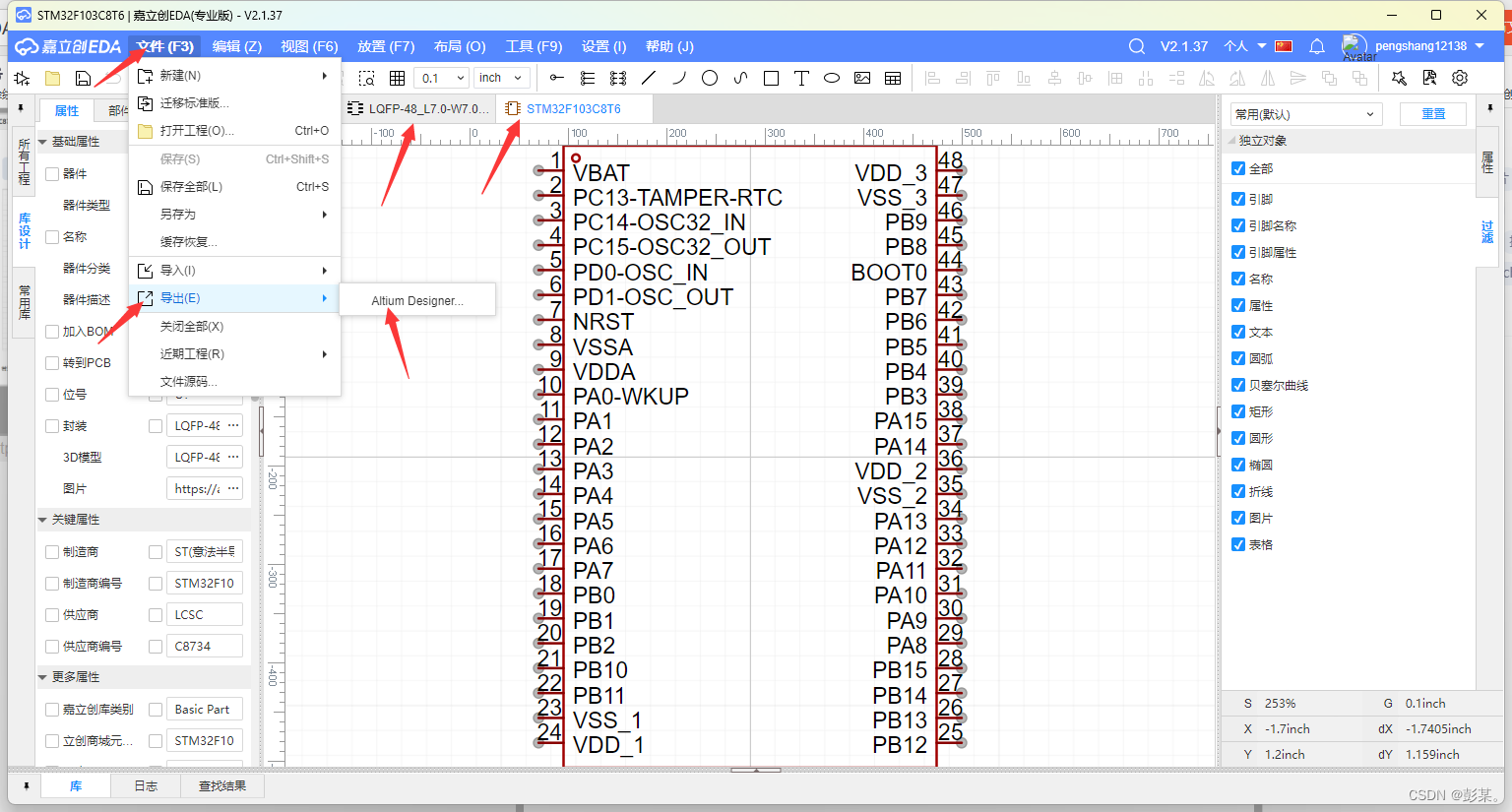Image resolution: width=1512 pixels, height=812 pixels.
Task: Uncheck the 贝塞尔曲线 filter checkbox
Action: point(1238,385)
